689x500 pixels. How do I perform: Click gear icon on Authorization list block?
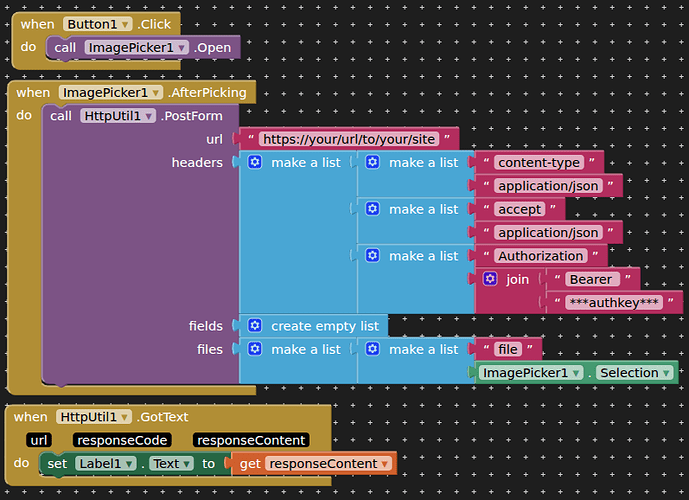[373, 256]
